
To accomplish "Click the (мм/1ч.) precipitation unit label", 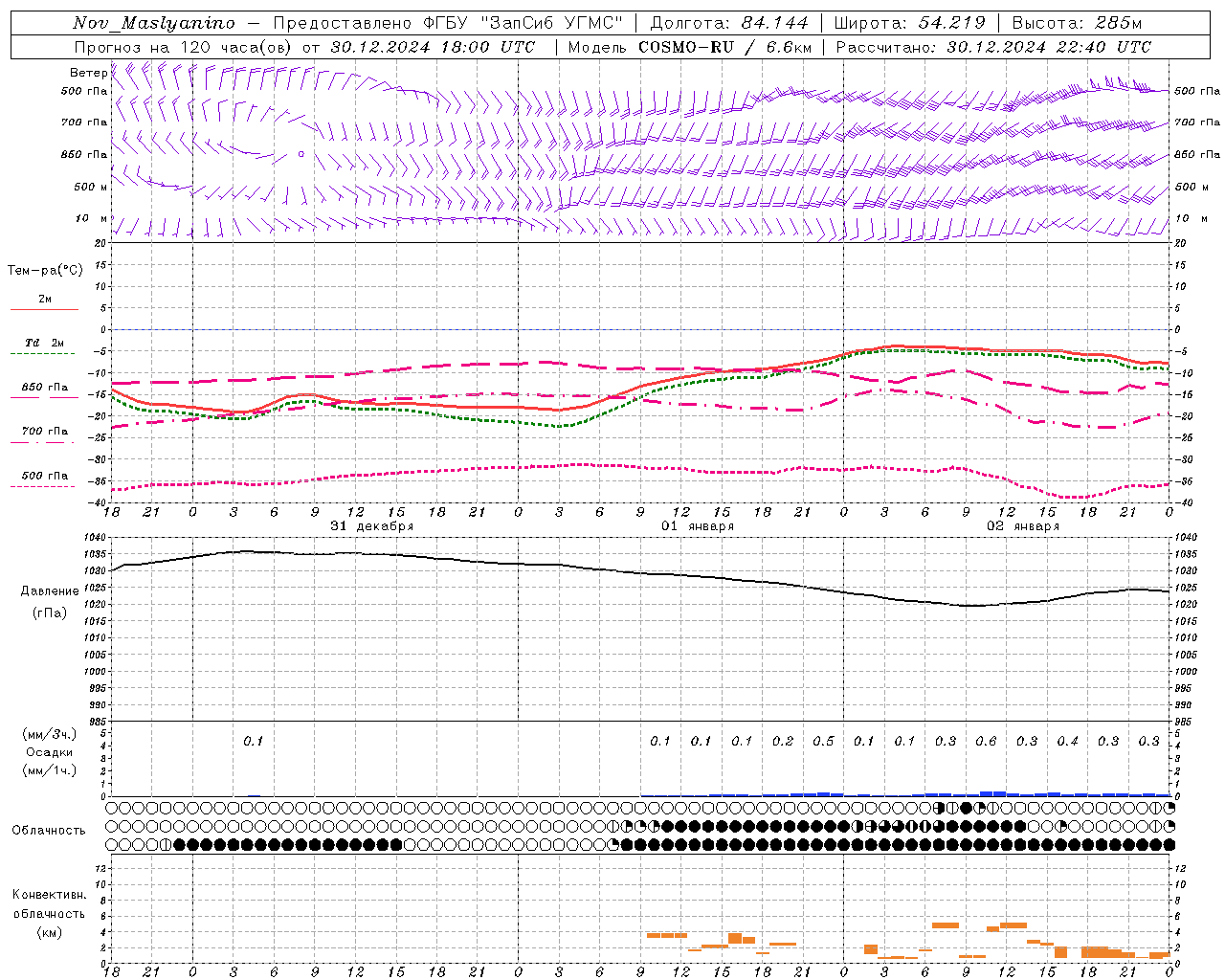I will click(50, 770).
